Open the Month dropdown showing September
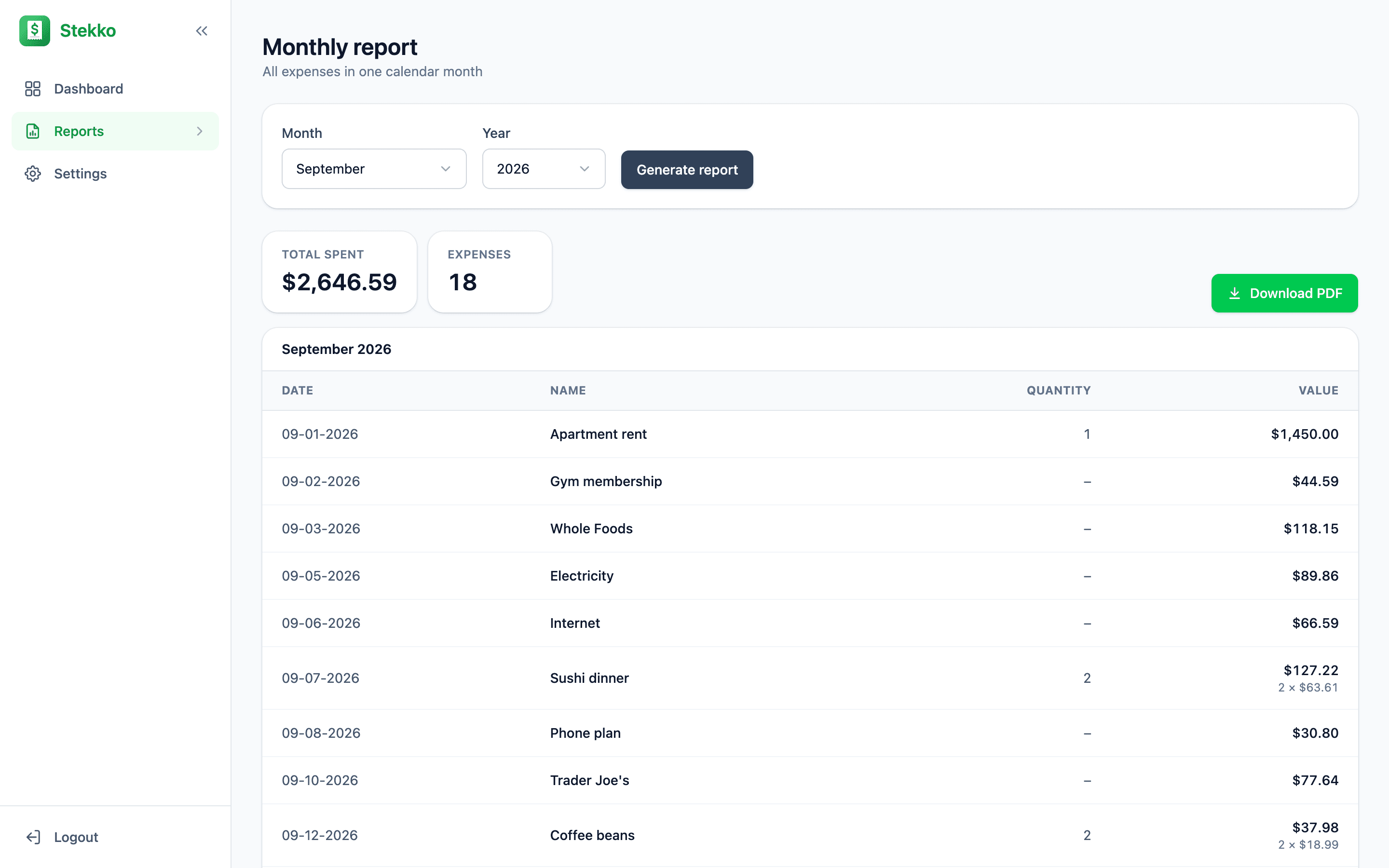 (x=374, y=169)
